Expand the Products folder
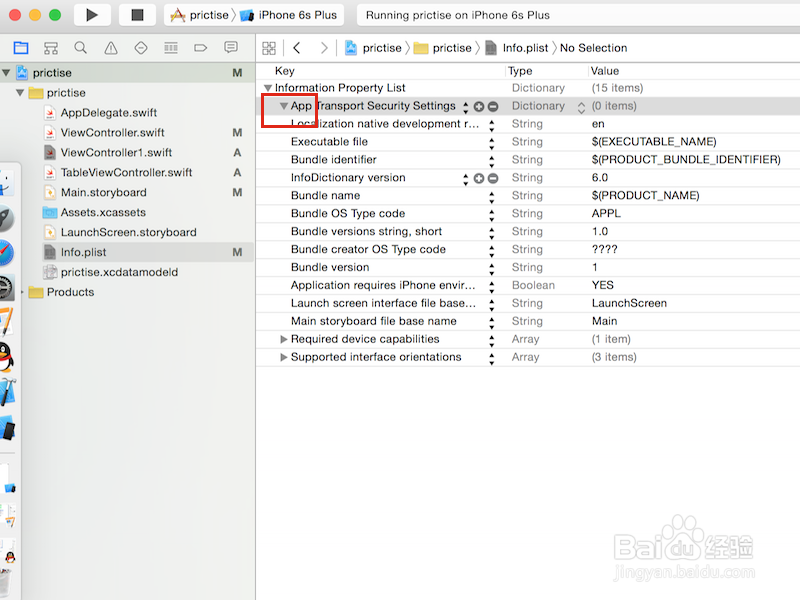 point(22,292)
